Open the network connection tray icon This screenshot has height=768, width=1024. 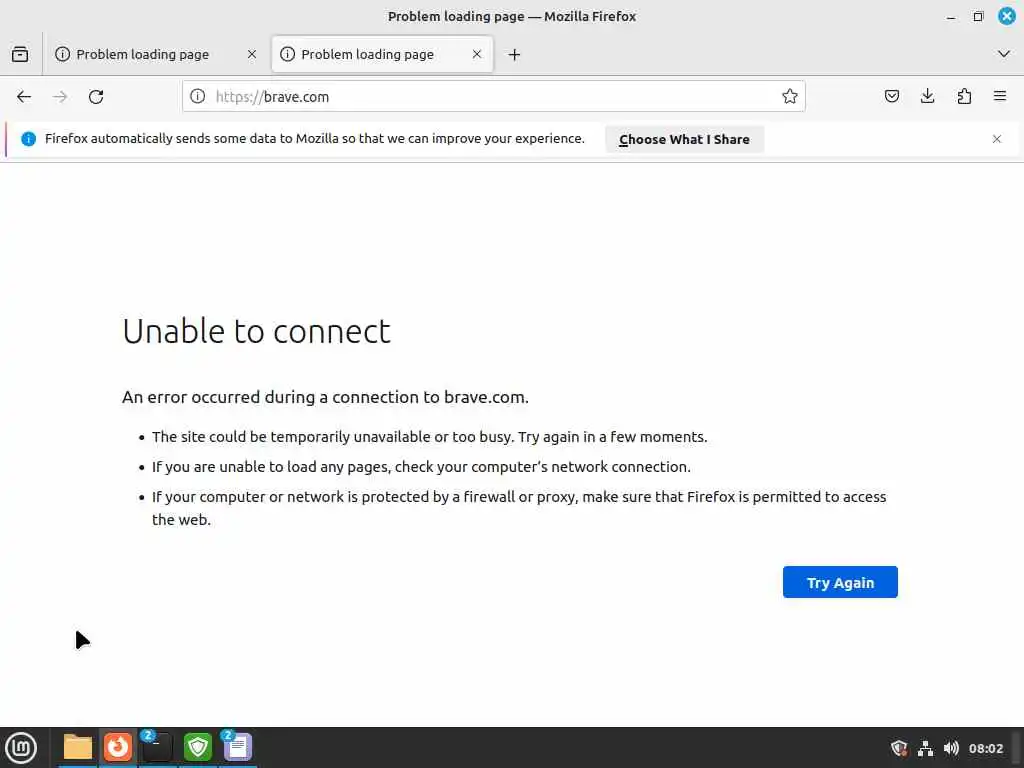click(x=925, y=748)
